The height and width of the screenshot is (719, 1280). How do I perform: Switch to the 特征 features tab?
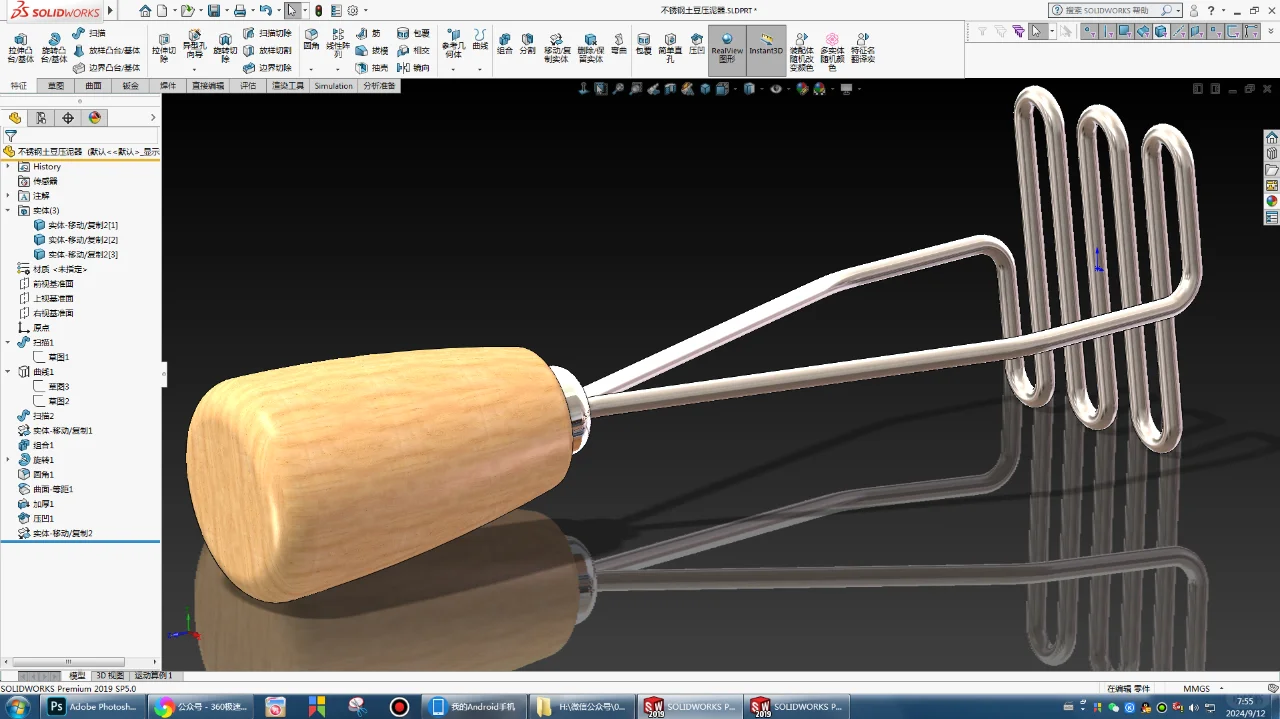(19, 86)
